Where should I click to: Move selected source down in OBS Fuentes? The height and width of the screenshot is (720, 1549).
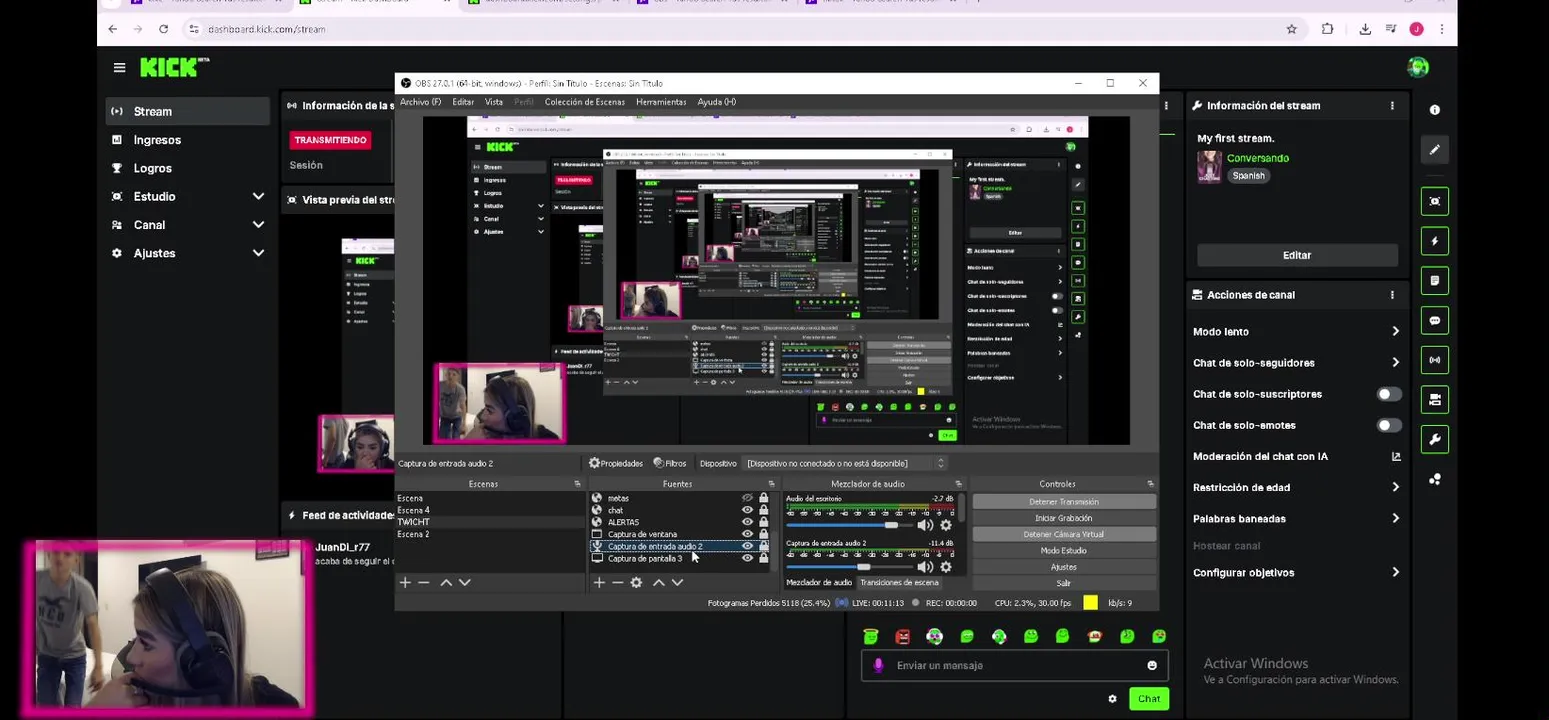tap(677, 583)
